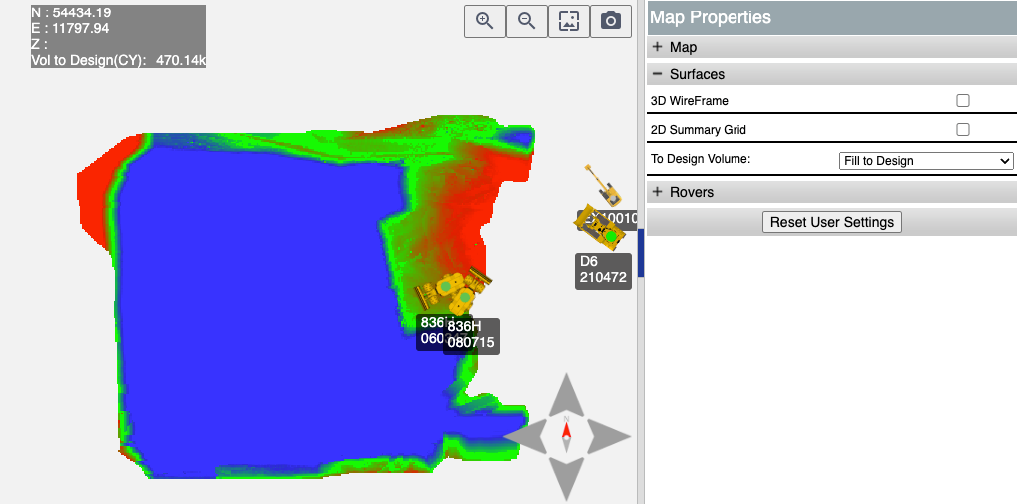This screenshot has height=504, width=1017.
Task: Click the blue panel splitter handle
Action: (x=641, y=253)
